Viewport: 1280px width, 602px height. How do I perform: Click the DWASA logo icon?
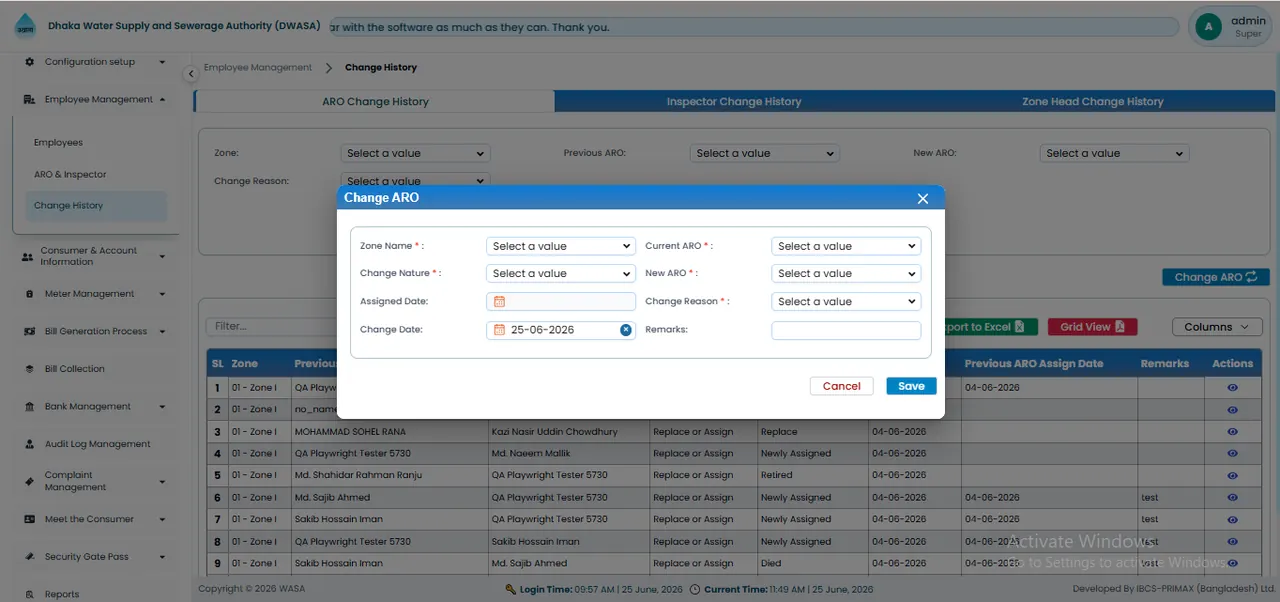coord(24,27)
